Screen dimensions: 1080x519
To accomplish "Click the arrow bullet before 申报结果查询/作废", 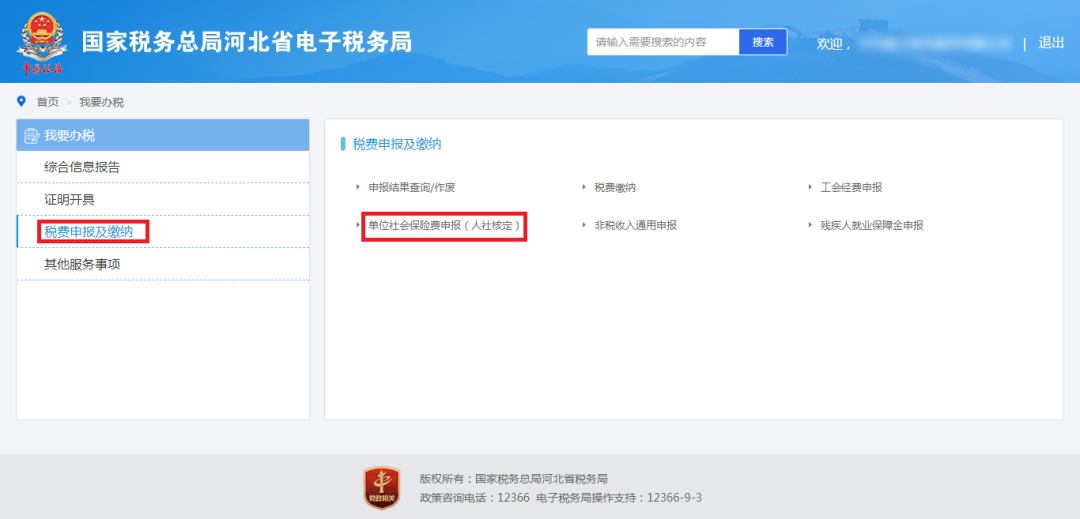I will pyautogui.click(x=357, y=186).
